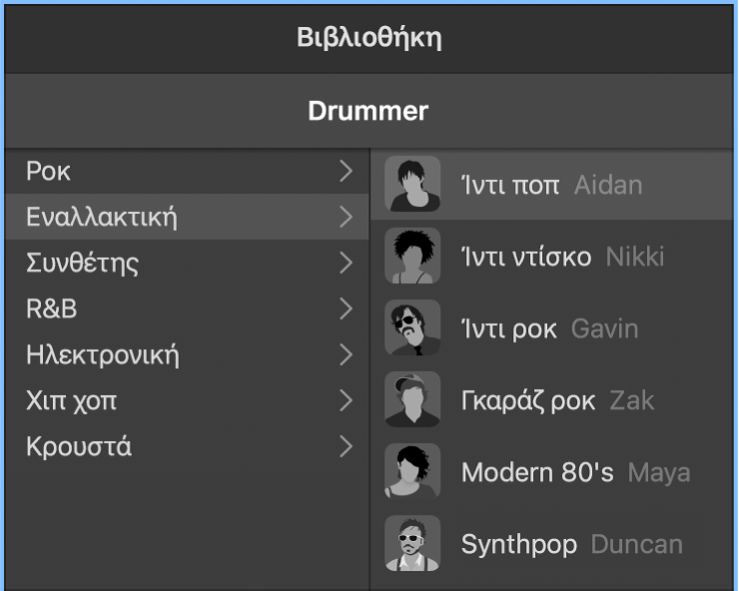Pick the Ίντι ντίσκο Nikki drummer
Viewport: 739px width, 591px height.
(x=562, y=257)
